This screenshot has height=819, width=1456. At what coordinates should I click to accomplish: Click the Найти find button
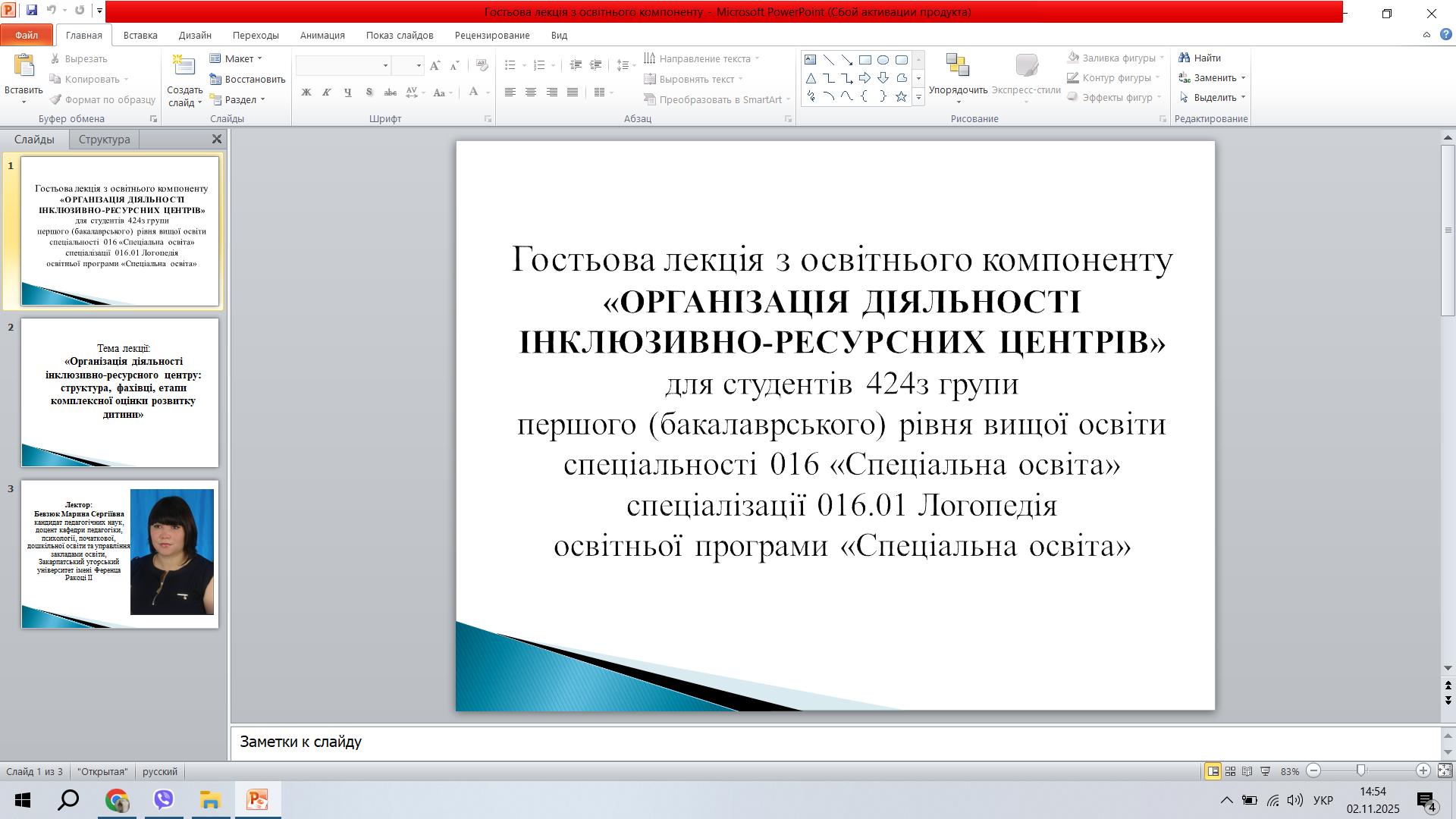1200,58
